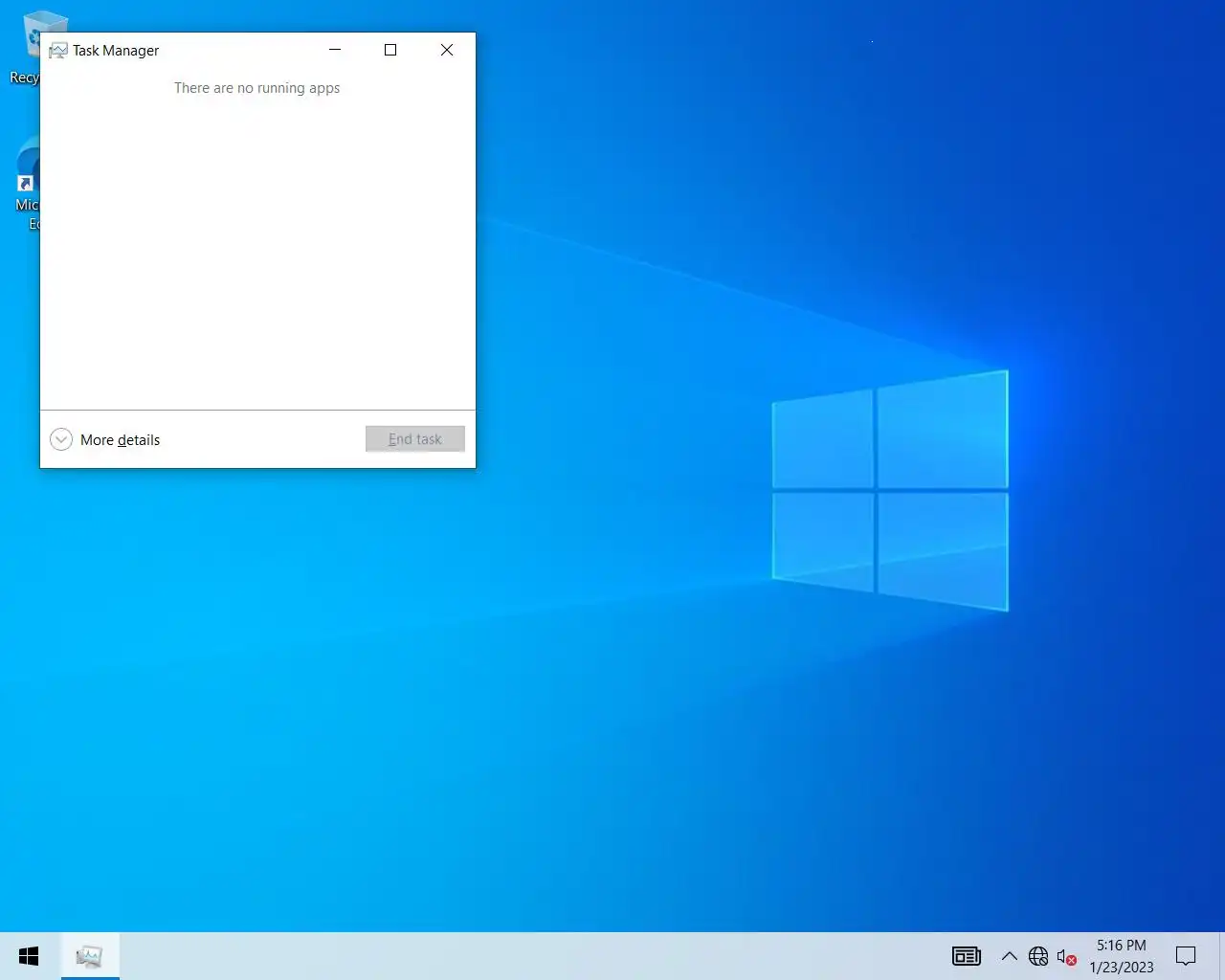
Task: Show hidden system tray icons
Action: tap(1009, 956)
